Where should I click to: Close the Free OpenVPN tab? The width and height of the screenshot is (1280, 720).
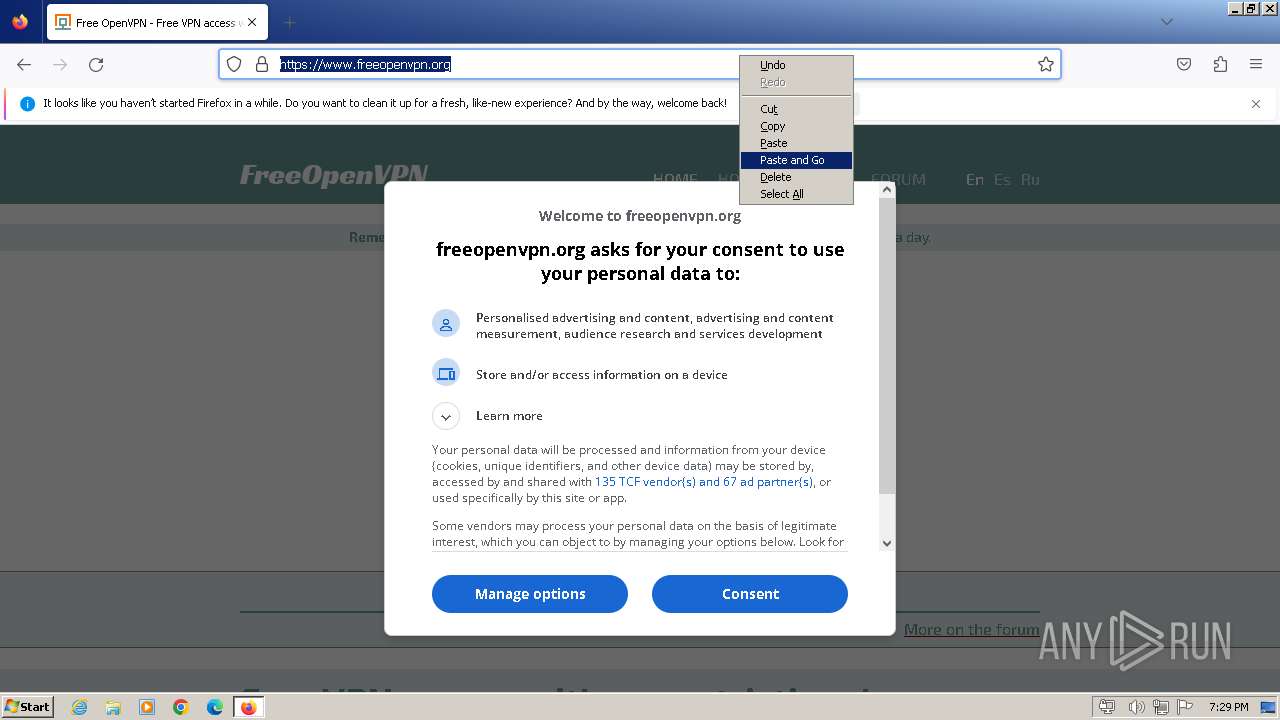252,22
